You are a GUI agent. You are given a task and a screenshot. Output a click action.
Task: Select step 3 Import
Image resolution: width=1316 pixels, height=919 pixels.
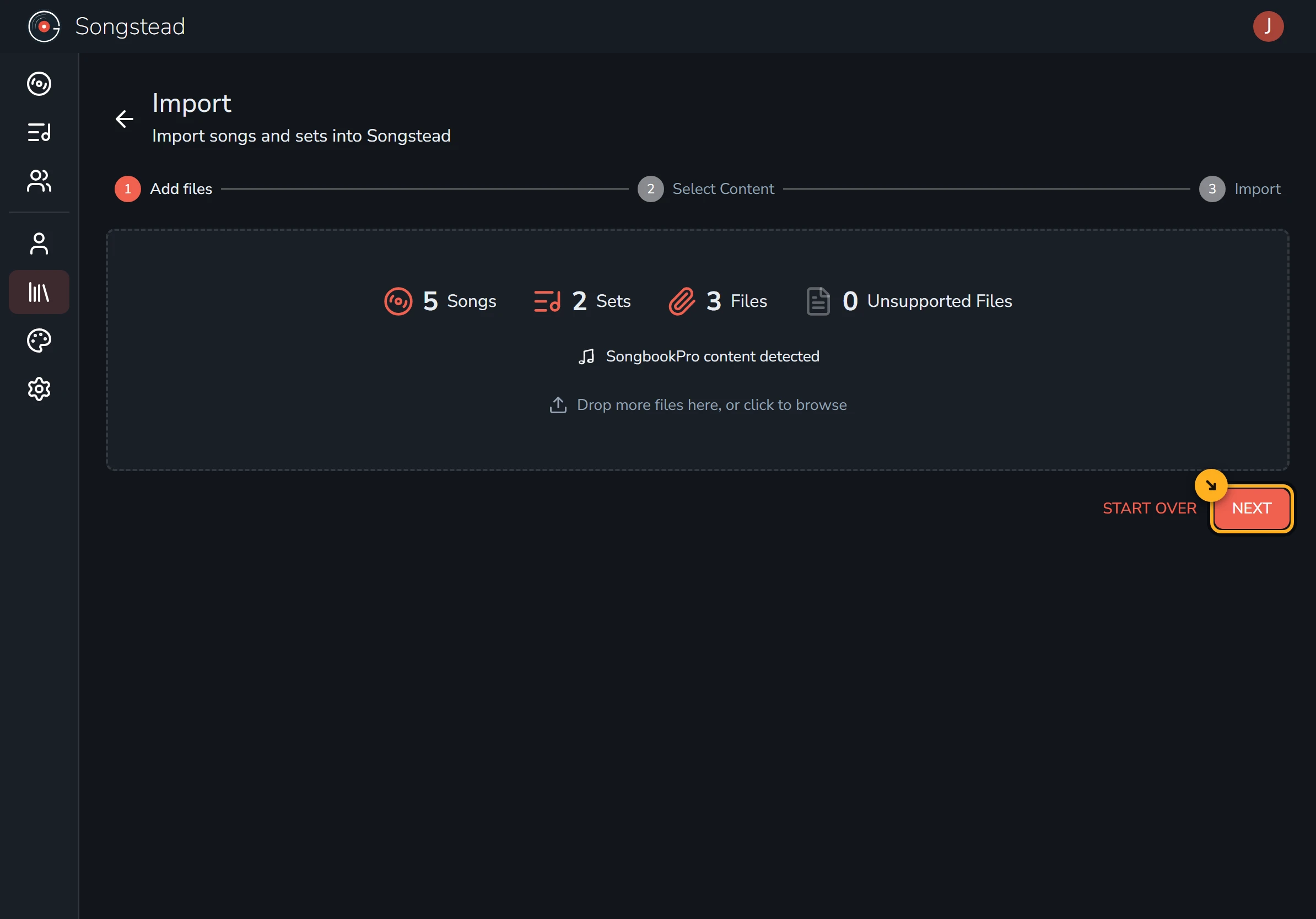coord(1240,188)
